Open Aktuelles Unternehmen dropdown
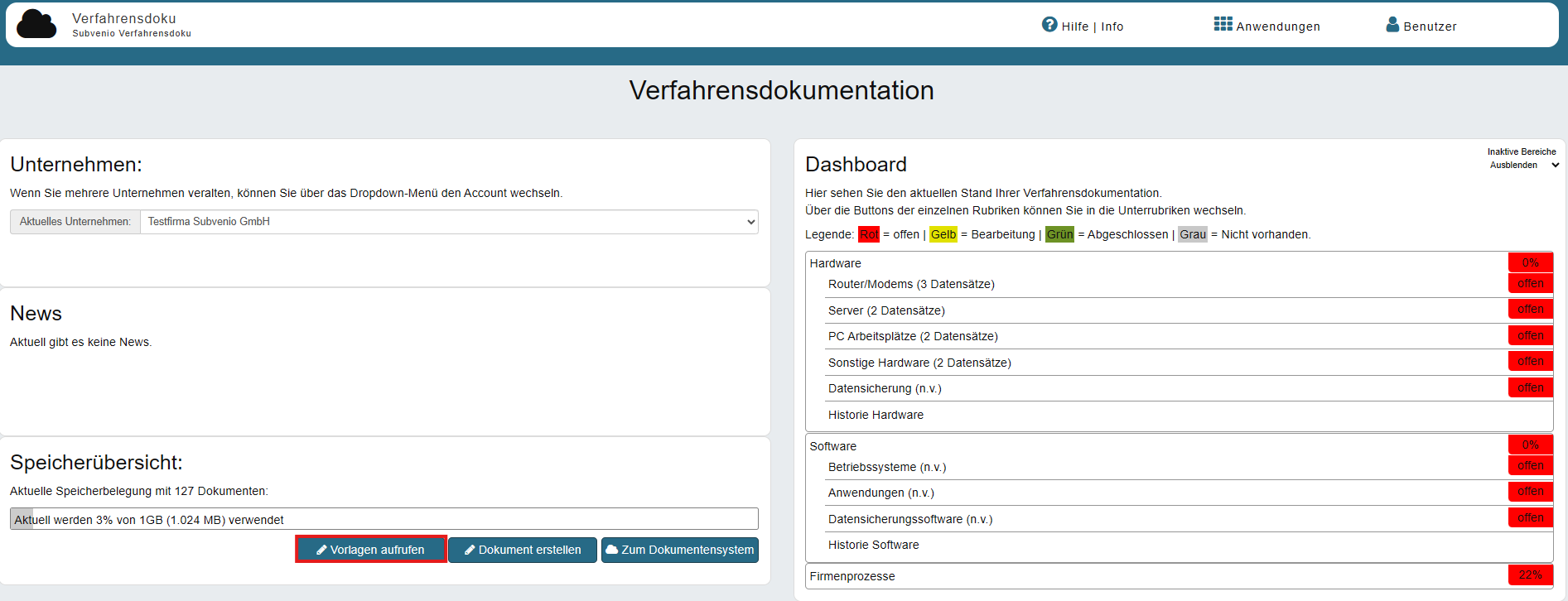 (449, 222)
